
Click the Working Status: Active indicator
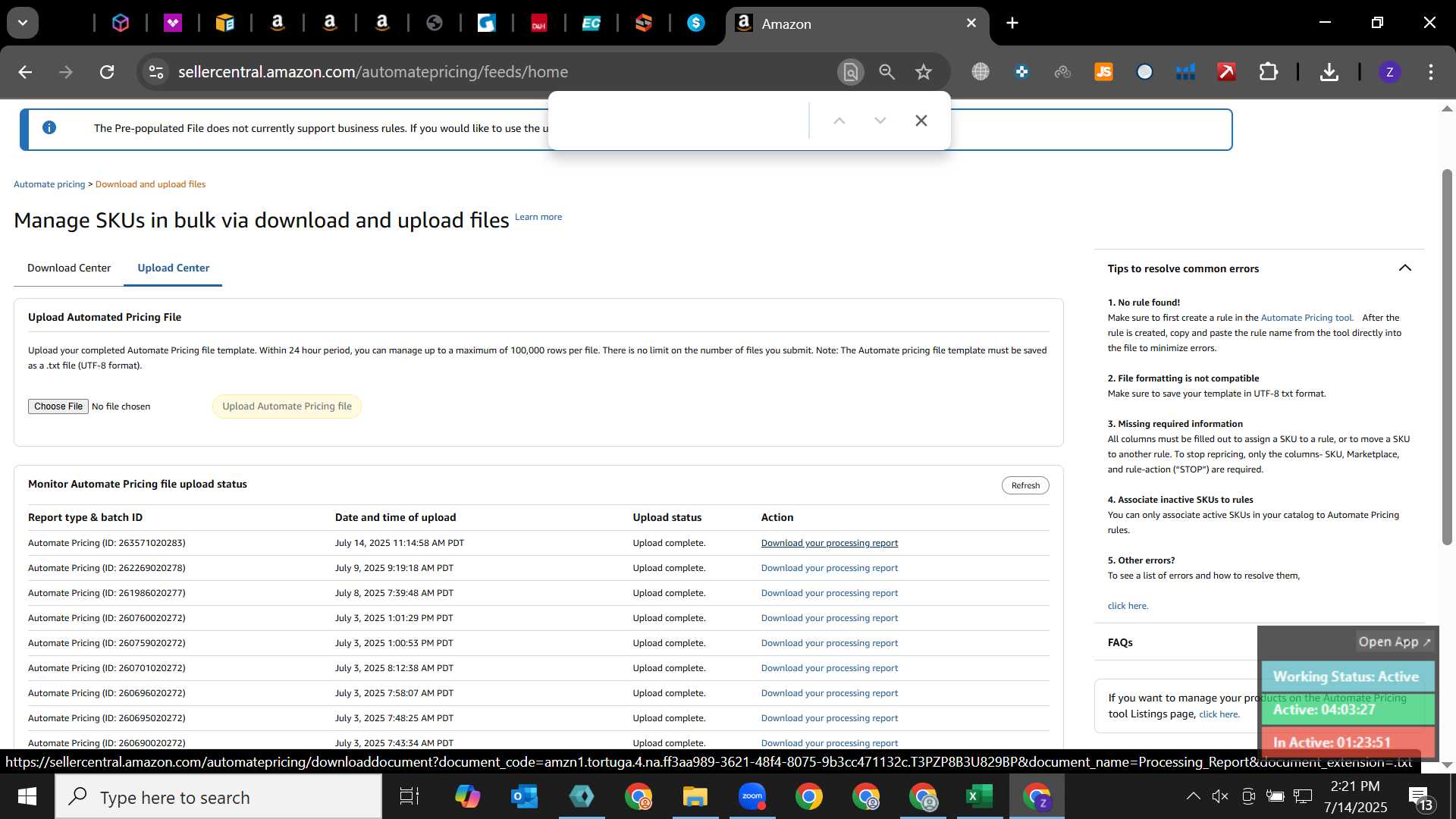tap(1348, 676)
